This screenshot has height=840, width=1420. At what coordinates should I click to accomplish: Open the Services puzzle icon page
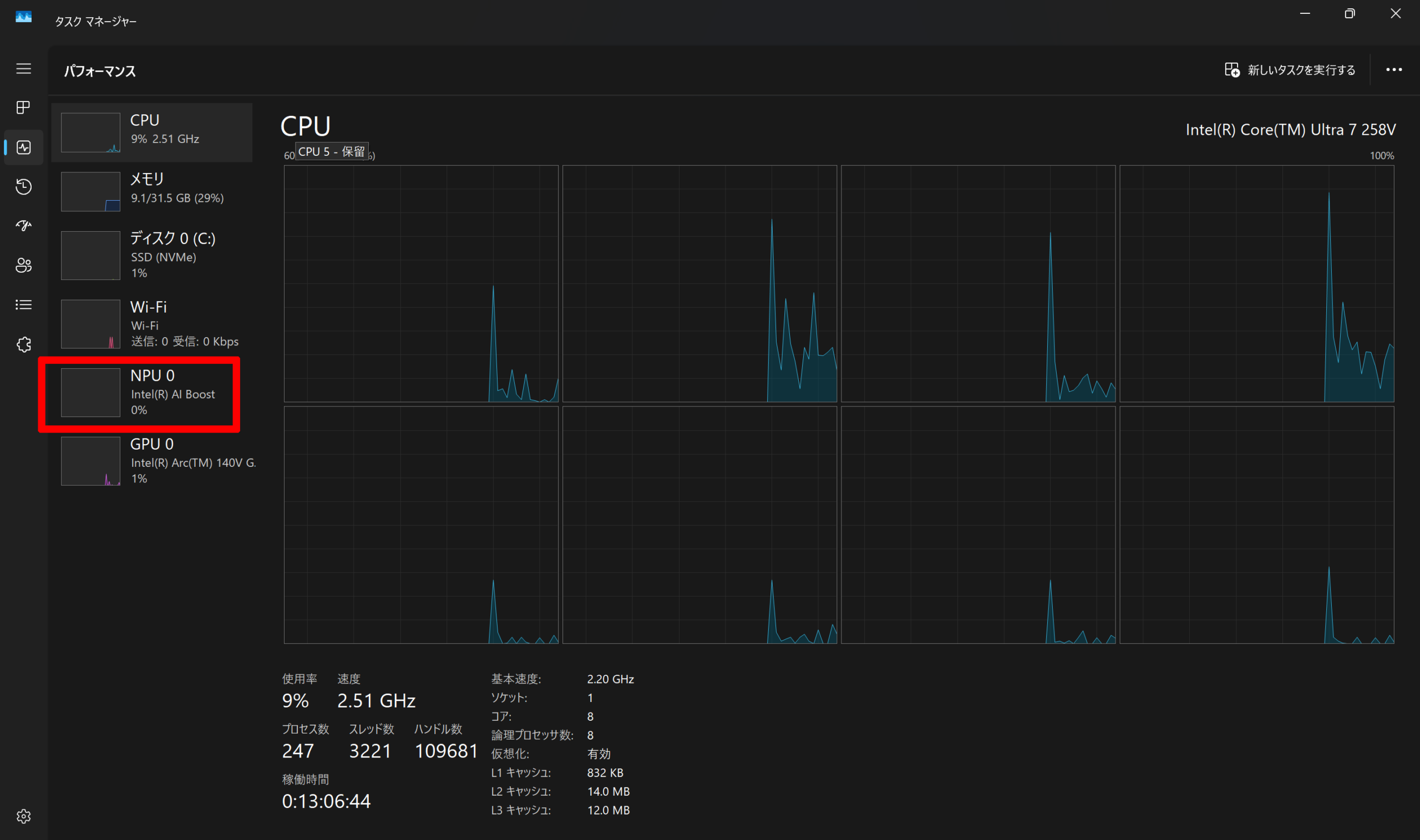pos(23,345)
